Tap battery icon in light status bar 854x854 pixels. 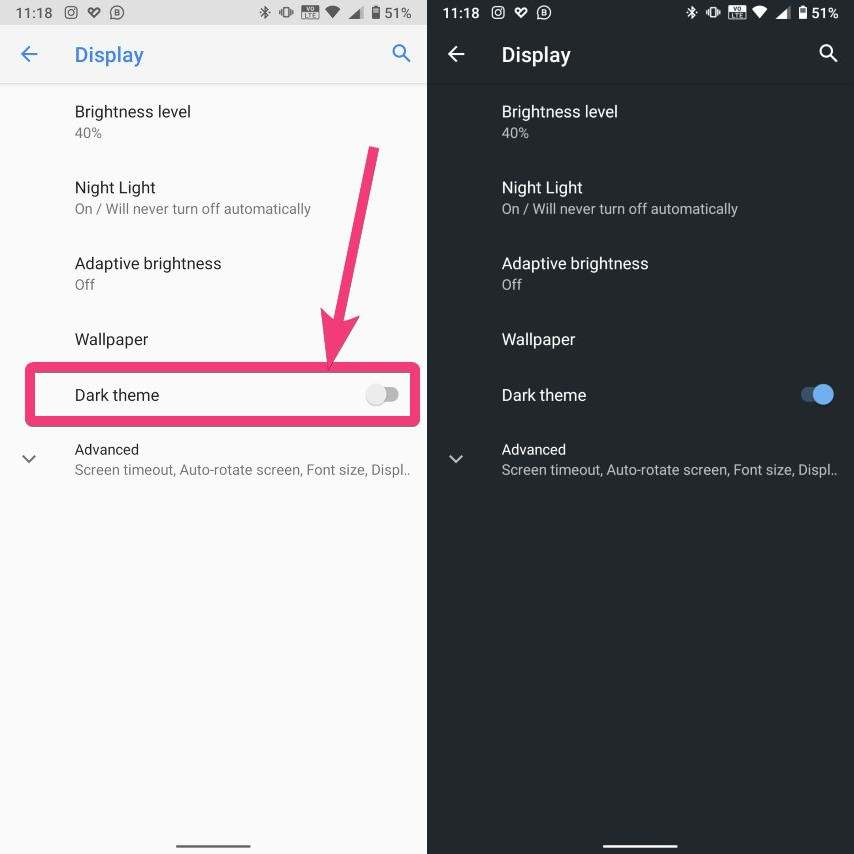[376, 13]
